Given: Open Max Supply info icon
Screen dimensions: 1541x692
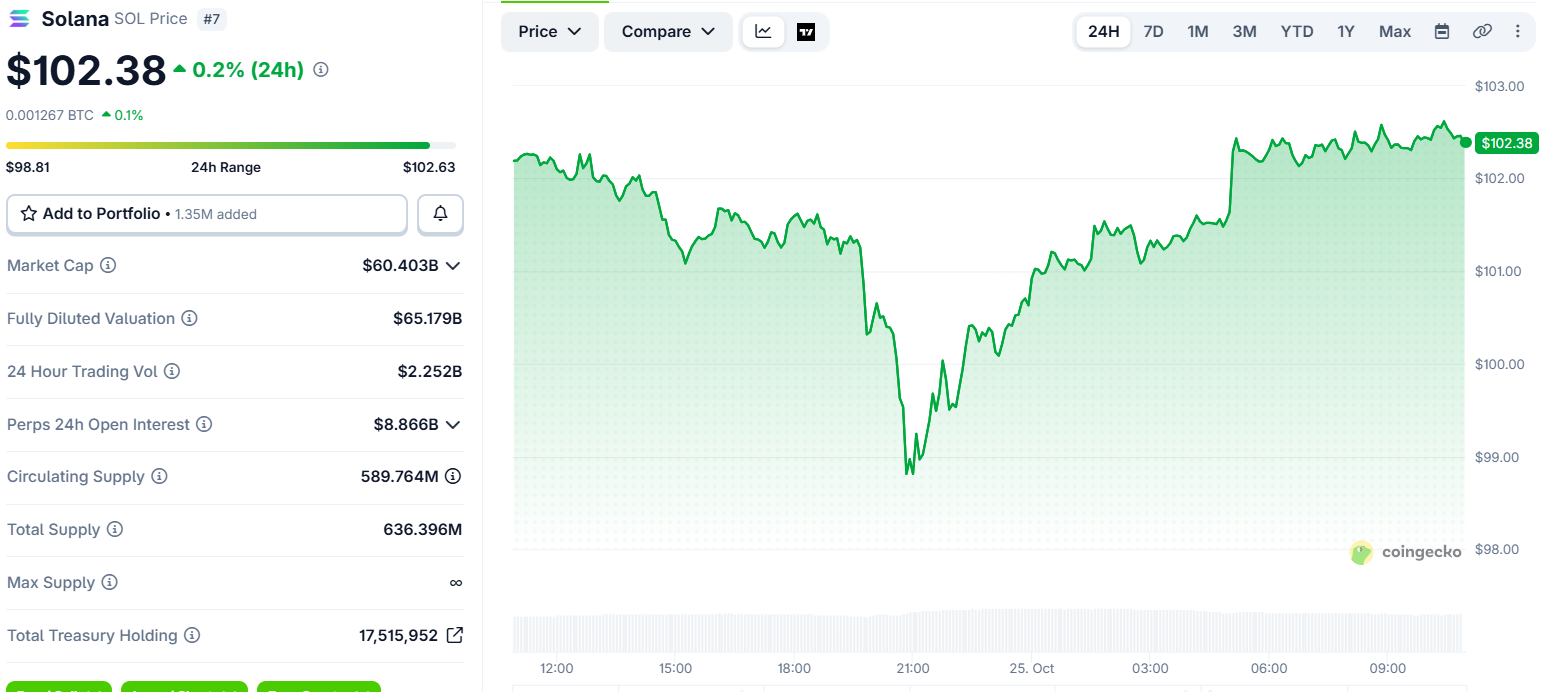Looking at the screenshot, I should [110, 583].
